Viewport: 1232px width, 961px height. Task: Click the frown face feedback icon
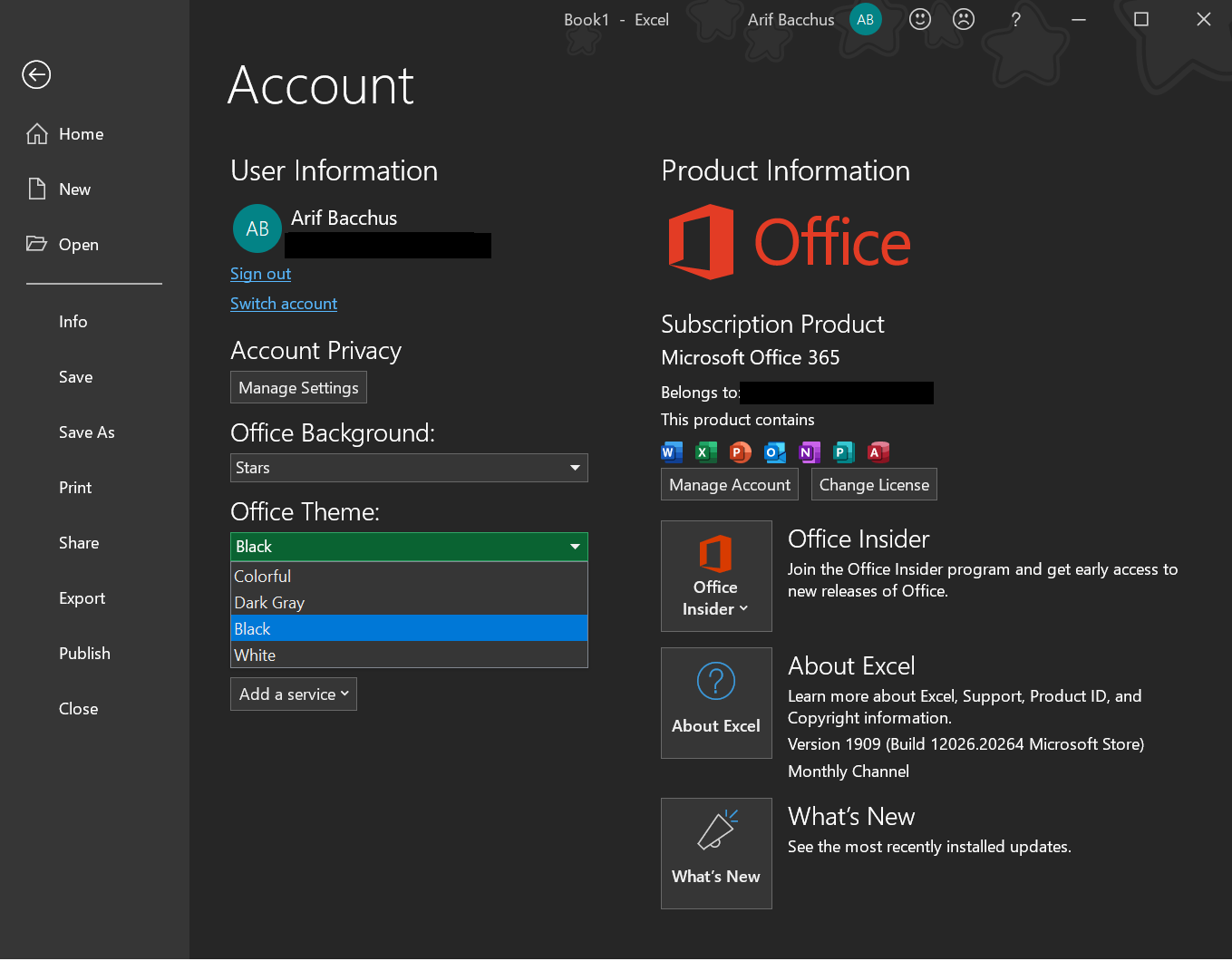pyautogui.click(x=964, y=19)
